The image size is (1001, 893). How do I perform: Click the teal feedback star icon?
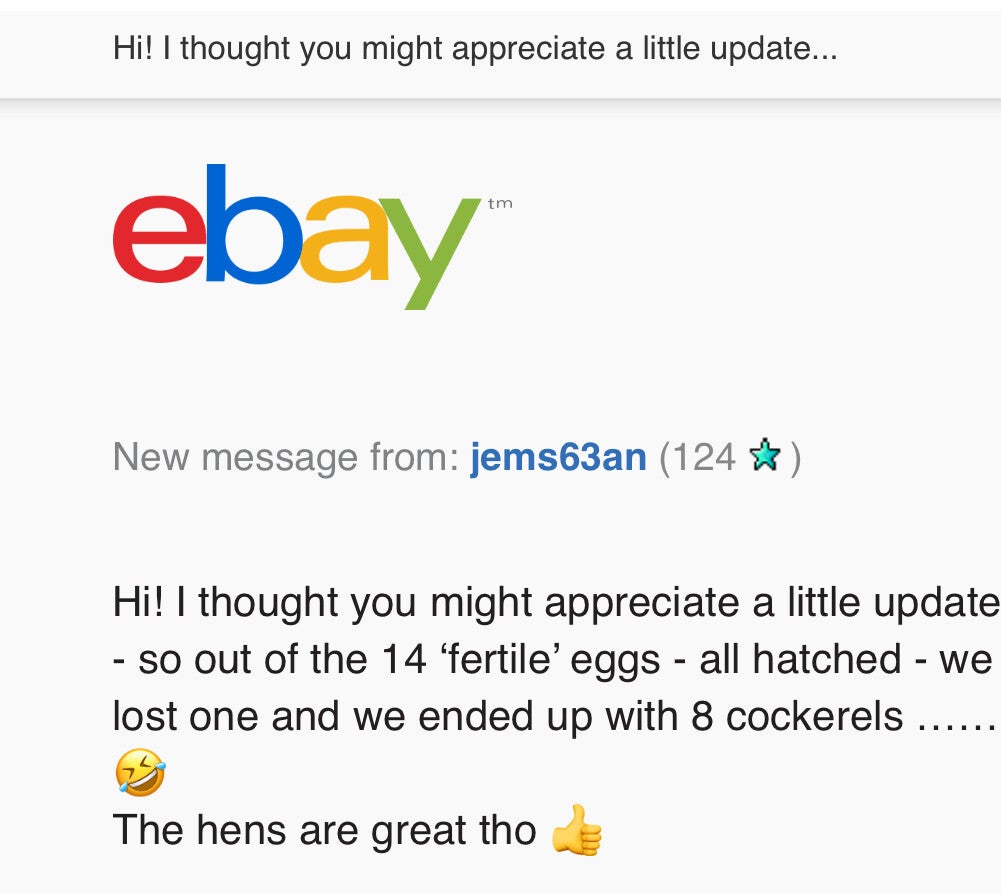(x=764, y=456)
